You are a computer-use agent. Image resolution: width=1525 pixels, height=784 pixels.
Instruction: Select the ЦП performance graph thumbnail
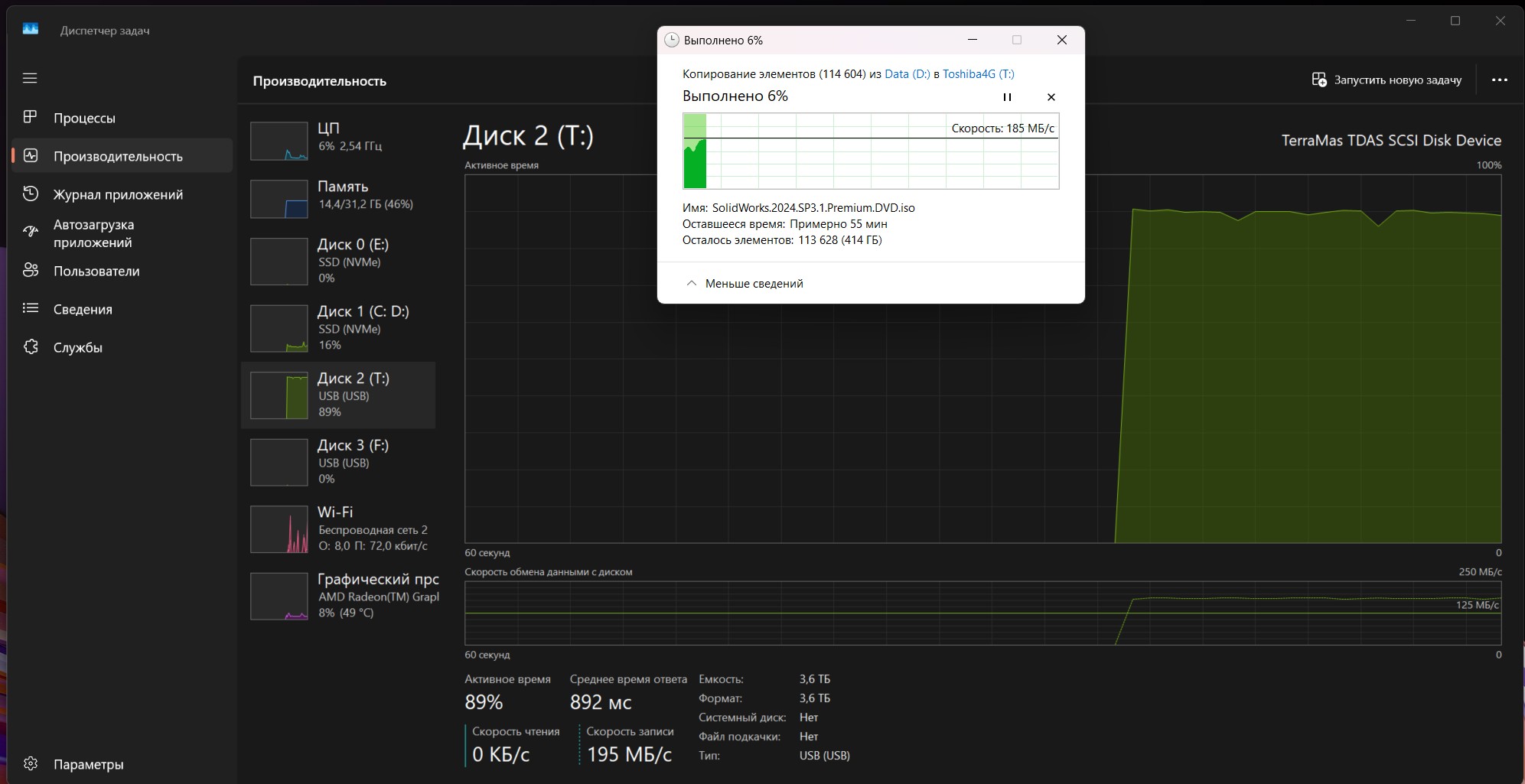coord(279,141)
